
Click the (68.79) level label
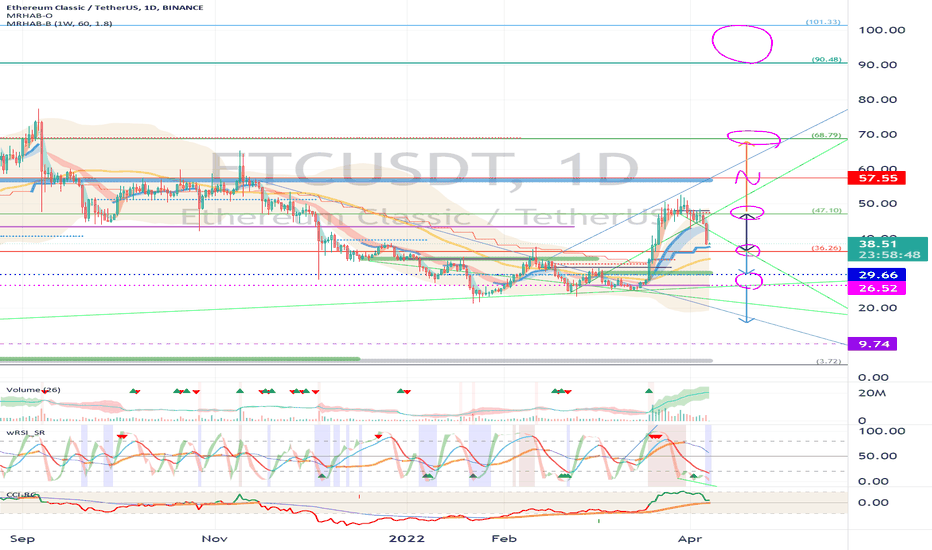tap(826, 136)
